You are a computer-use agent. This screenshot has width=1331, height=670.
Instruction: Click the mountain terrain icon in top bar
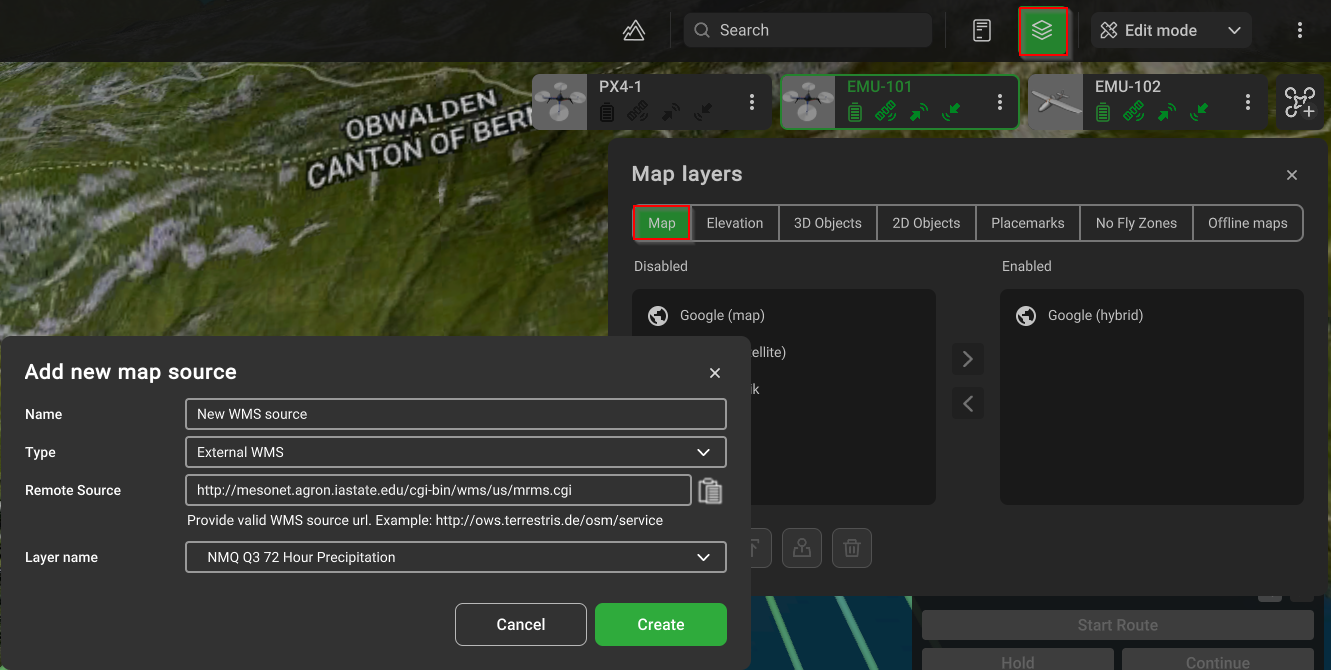click(633, 31)
